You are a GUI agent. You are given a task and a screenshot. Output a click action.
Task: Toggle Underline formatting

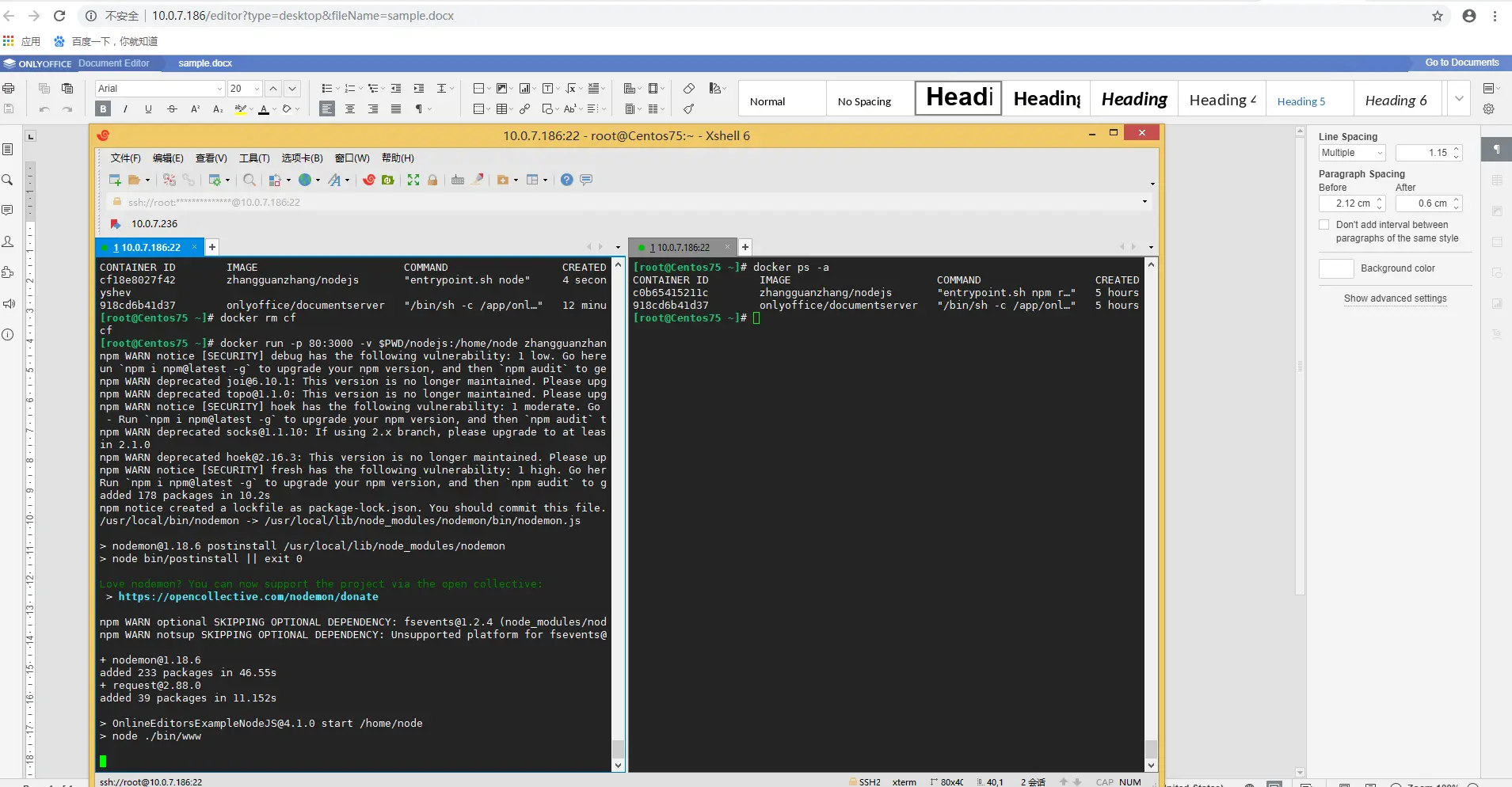[148, 109]
